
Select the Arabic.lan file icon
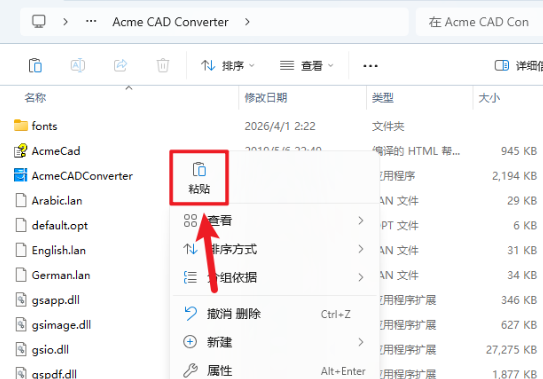coord(21,200)
